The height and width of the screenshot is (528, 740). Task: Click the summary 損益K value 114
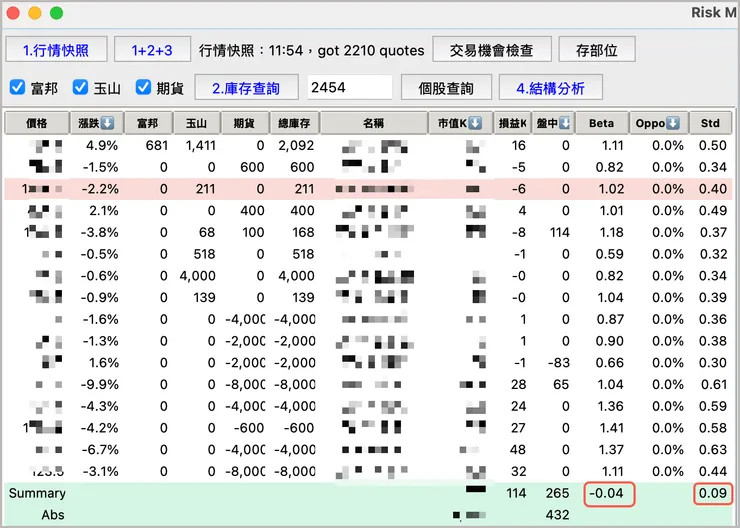pyautogui.click(x=516, y=493)
